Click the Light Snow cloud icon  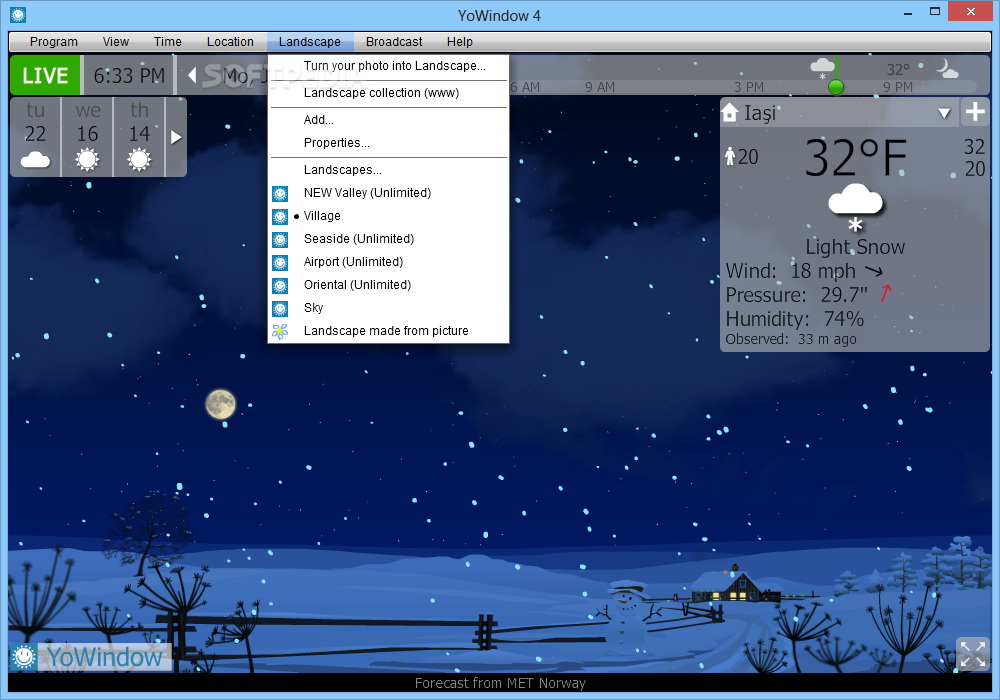pyautogui.click(x=855, y=207)
